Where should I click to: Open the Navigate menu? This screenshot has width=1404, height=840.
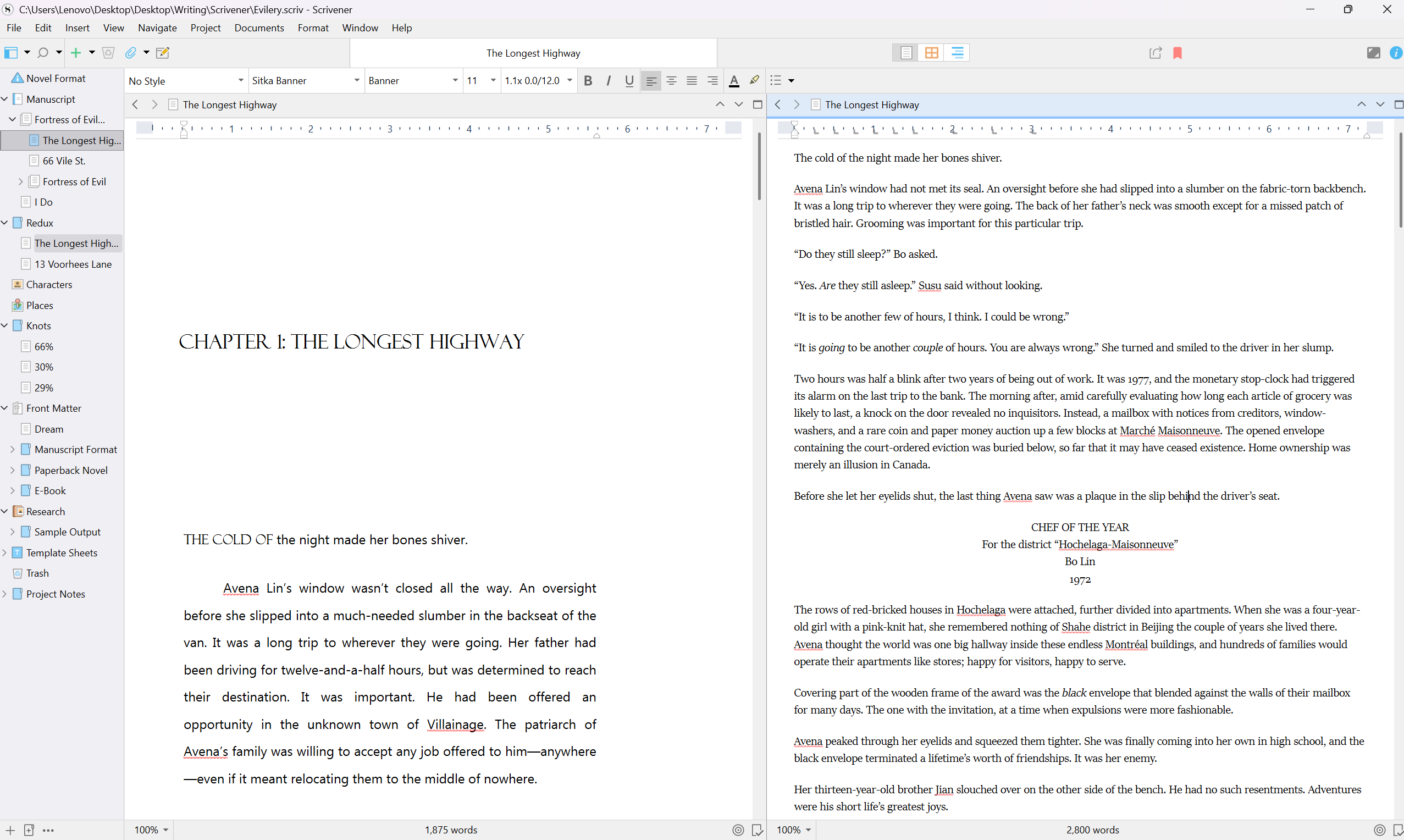click(157, 27)
